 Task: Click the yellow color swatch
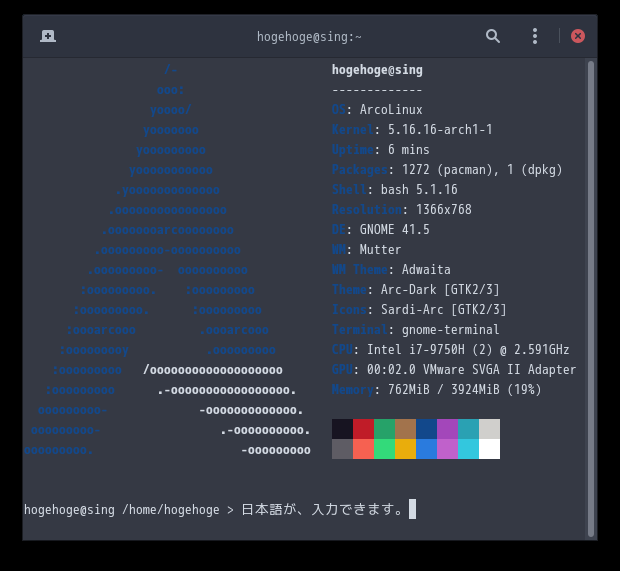tap(405, 449)
